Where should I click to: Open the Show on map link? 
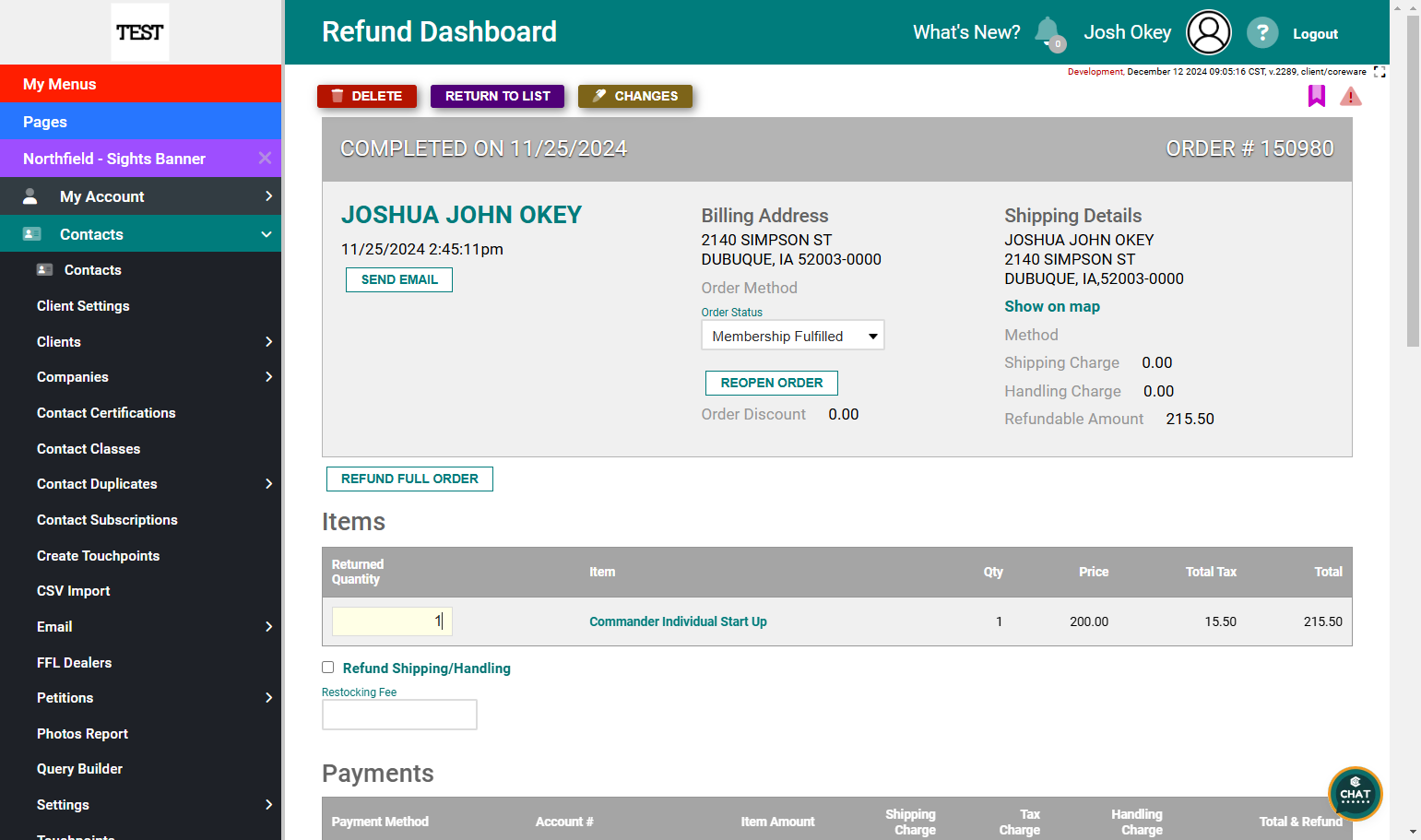click(x=1052, y=306)
